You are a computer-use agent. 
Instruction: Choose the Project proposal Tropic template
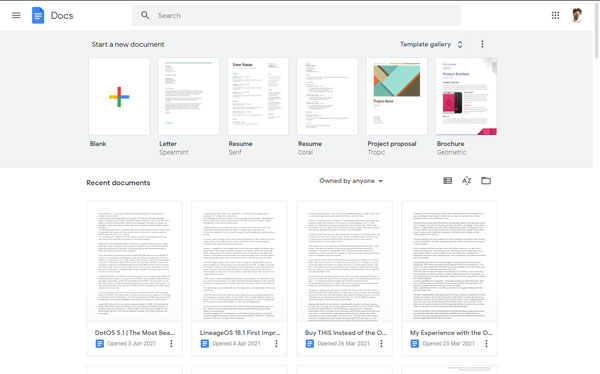[397, 96]
